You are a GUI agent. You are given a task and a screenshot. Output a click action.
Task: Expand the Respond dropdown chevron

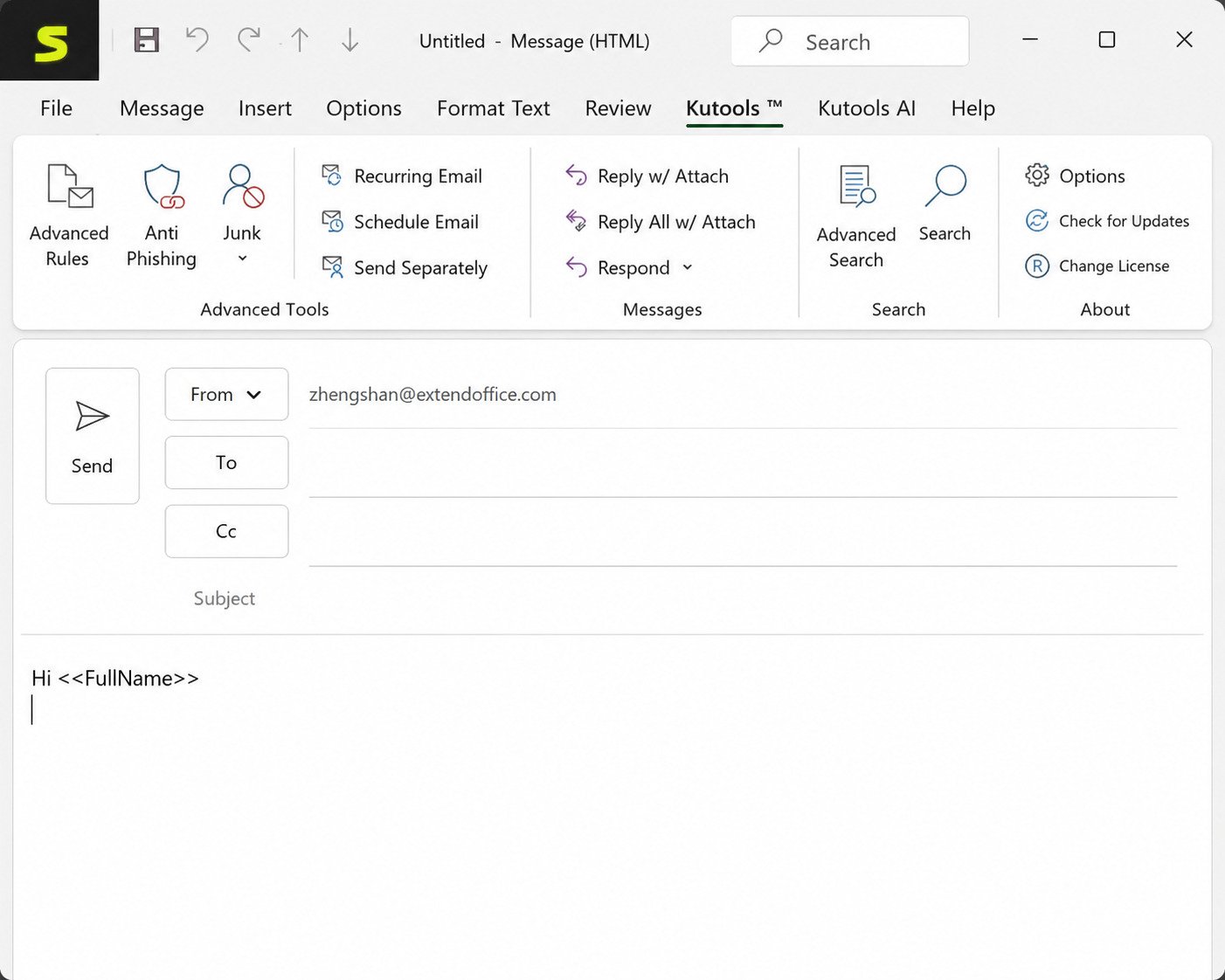(x=687, y=267)
